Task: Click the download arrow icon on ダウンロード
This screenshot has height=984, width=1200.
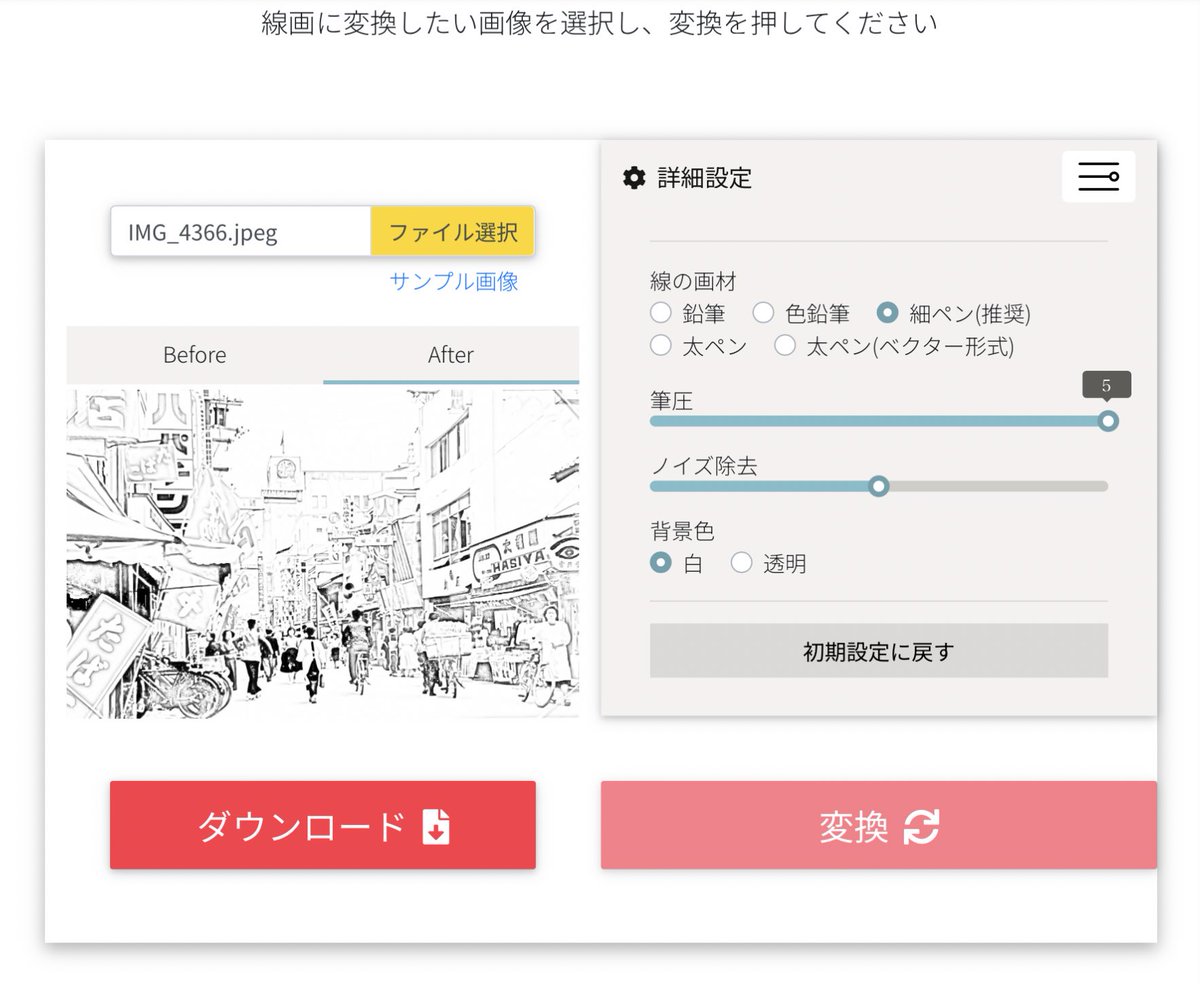Action: click(436, 827)
